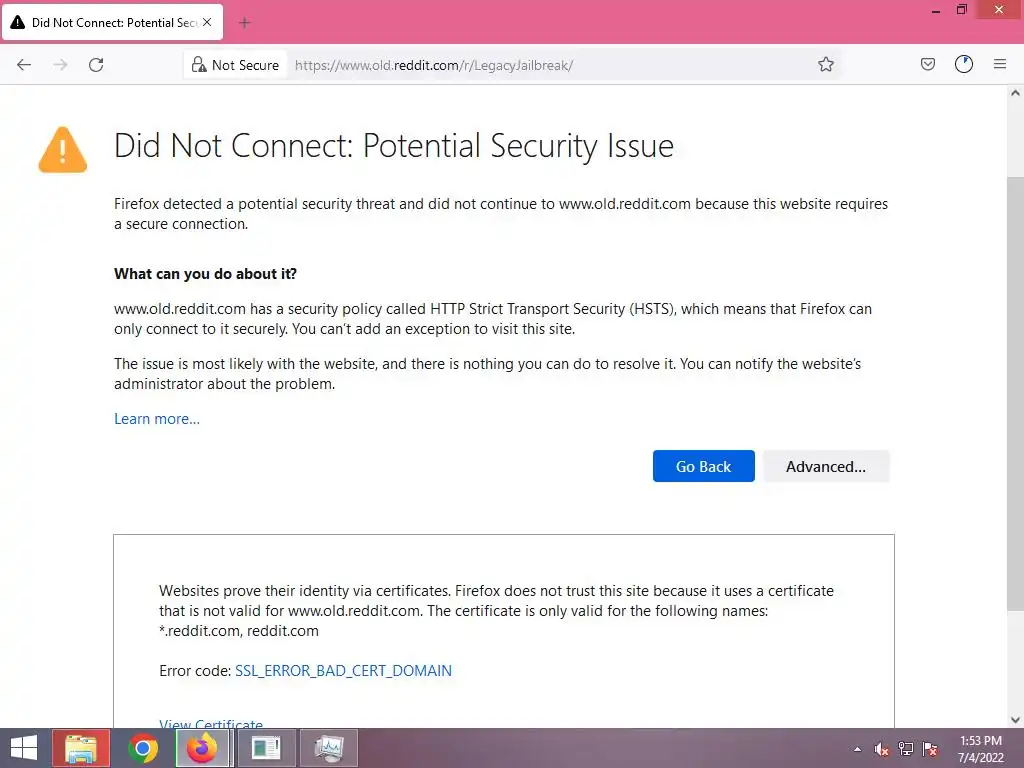The width and height of the screenshot is (1024, 768).
Task: Click the orange warning triangle icon
Action: click(63, 150)
